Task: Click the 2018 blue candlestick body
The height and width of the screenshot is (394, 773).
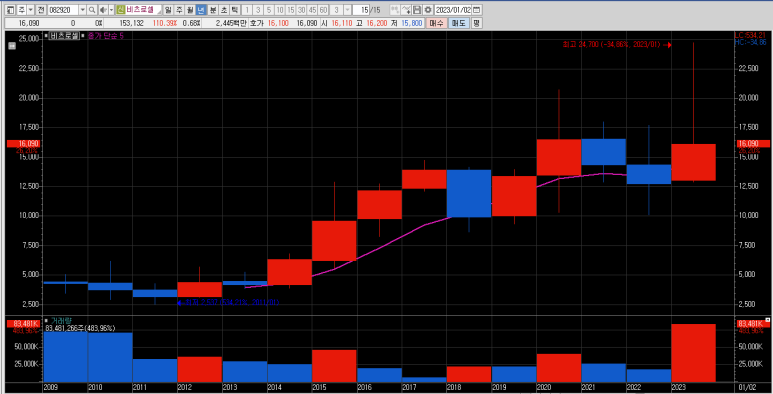Action: click(469, 193)
